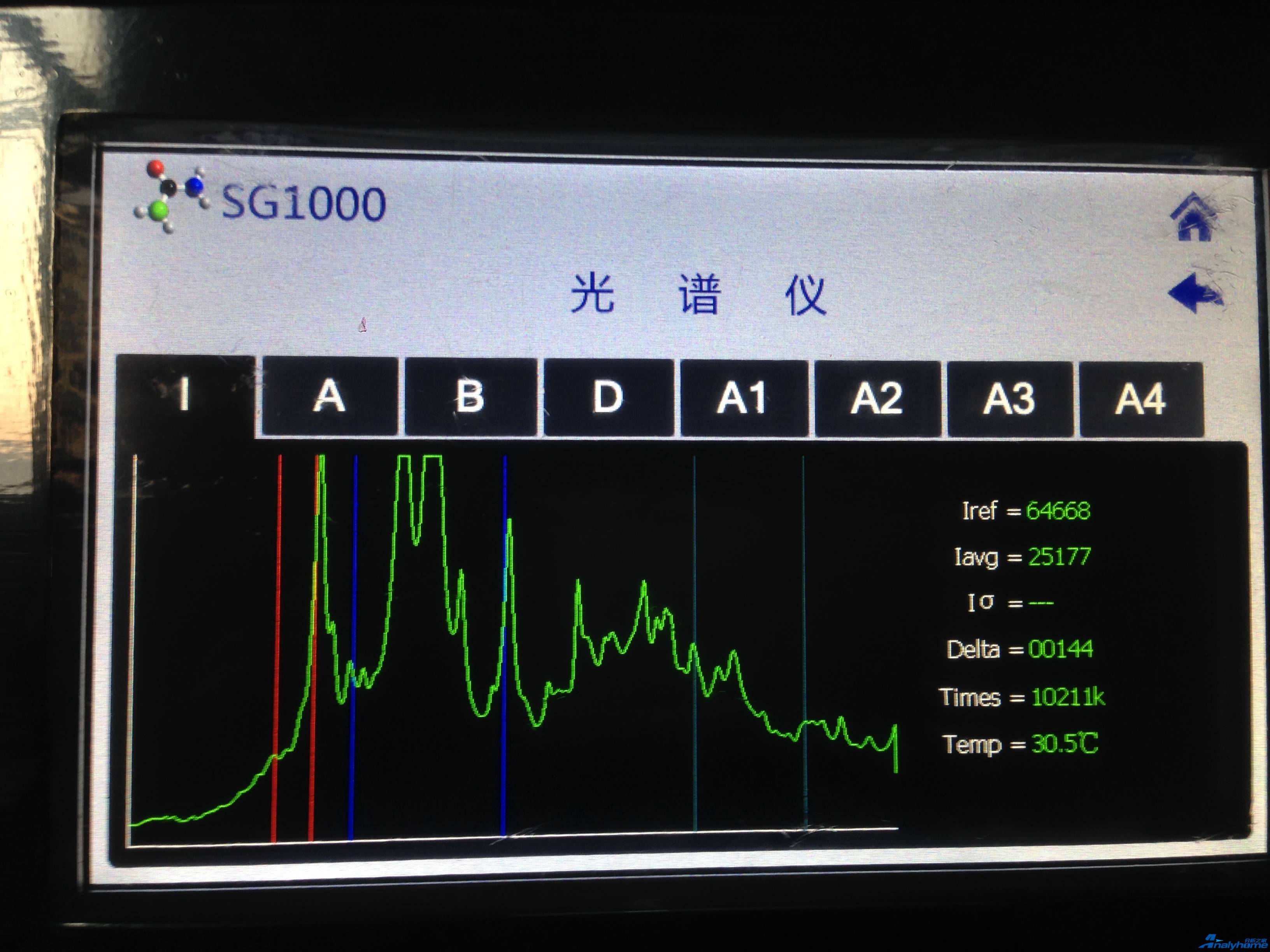Click the 光谱仪 page title
1270x952 pixels.
click(699, 294)
